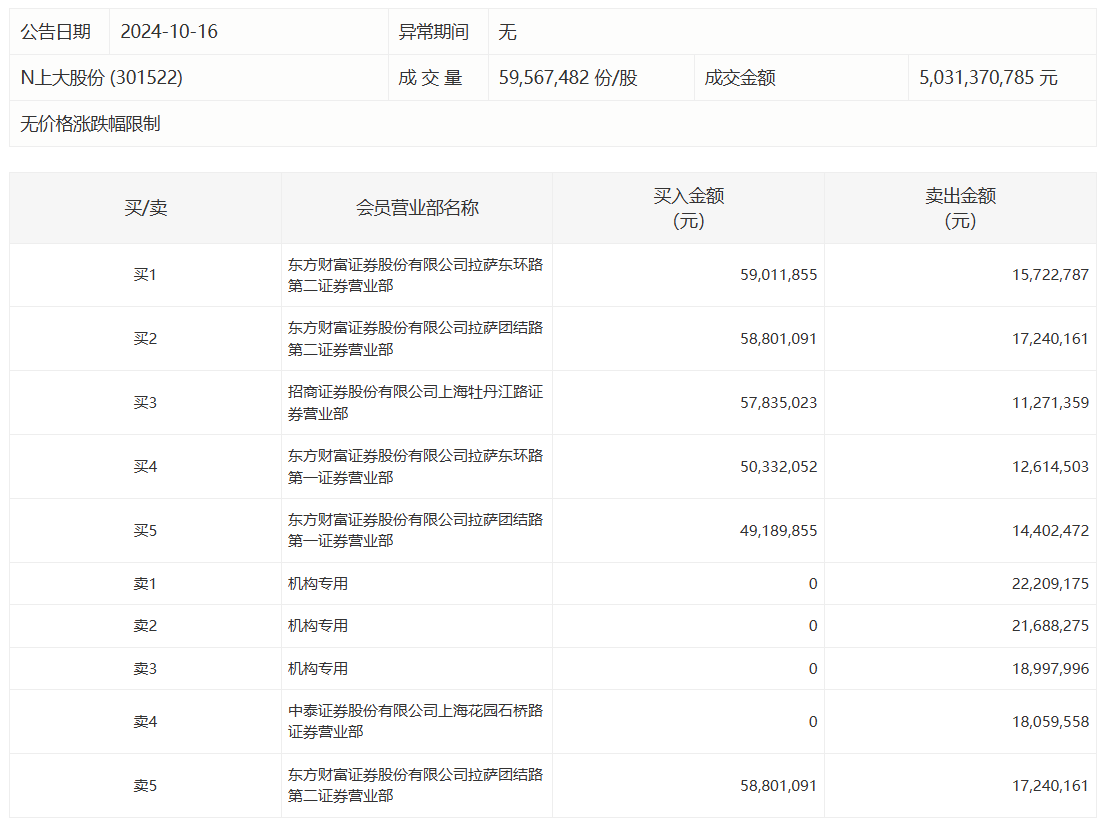Viewport: 1105px width, 827px height.
Task: Select the stock name N上大股份 (301522)
Action: [101, 78]
